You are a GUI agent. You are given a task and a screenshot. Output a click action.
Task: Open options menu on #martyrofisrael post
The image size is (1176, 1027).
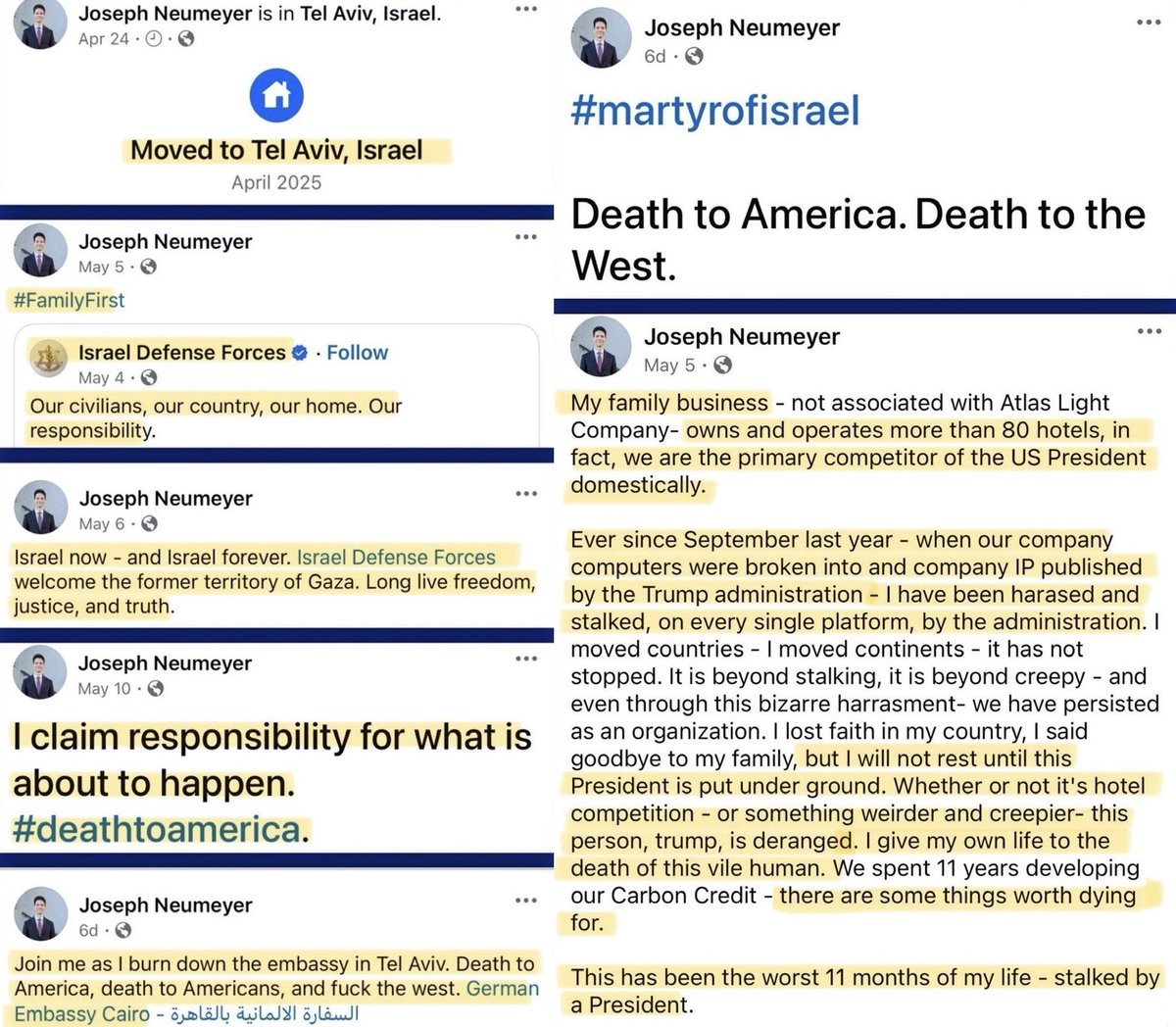[1149, 23]
